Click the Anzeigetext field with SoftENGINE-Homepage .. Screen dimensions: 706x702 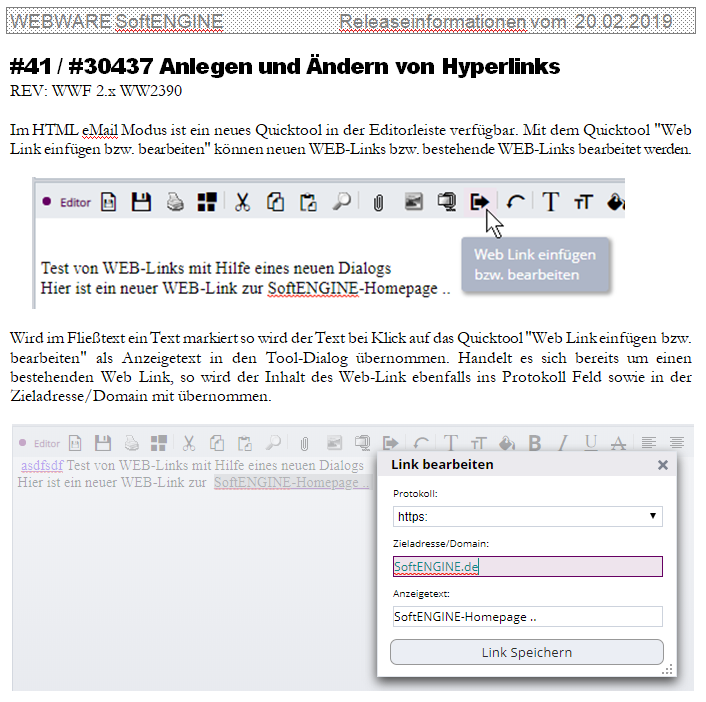point(527,616)
